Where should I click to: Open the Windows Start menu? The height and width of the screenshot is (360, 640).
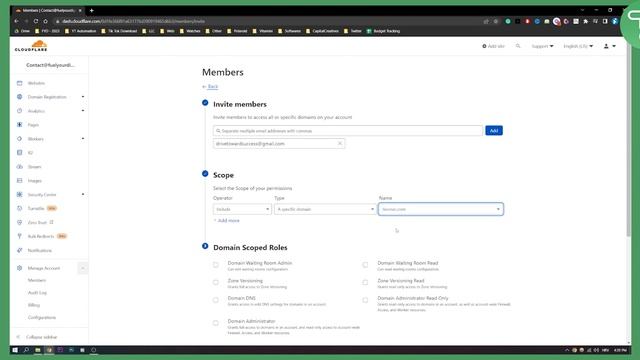point(15,350)
